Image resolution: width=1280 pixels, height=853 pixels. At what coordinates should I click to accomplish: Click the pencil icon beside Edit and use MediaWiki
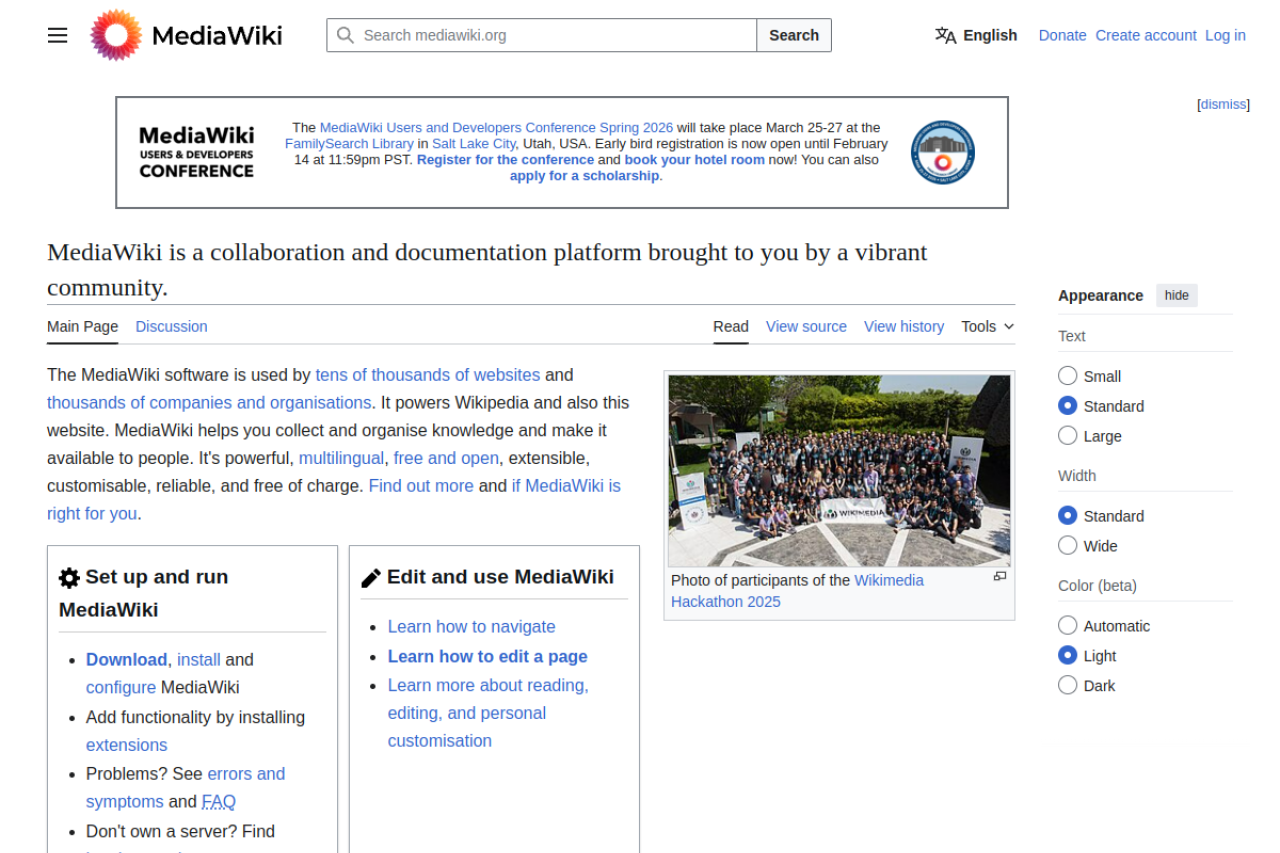(370, 576)
